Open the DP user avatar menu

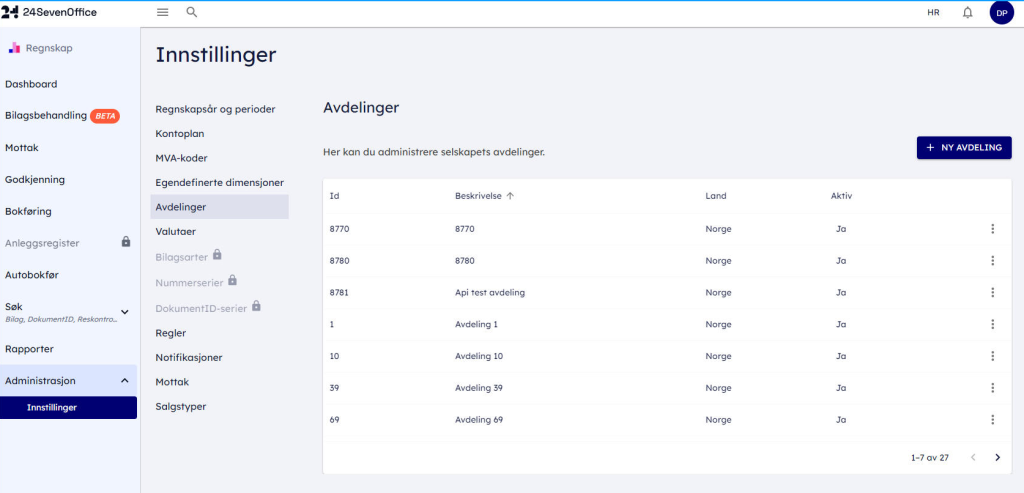pyautogui.click(x=1001, y=13)
